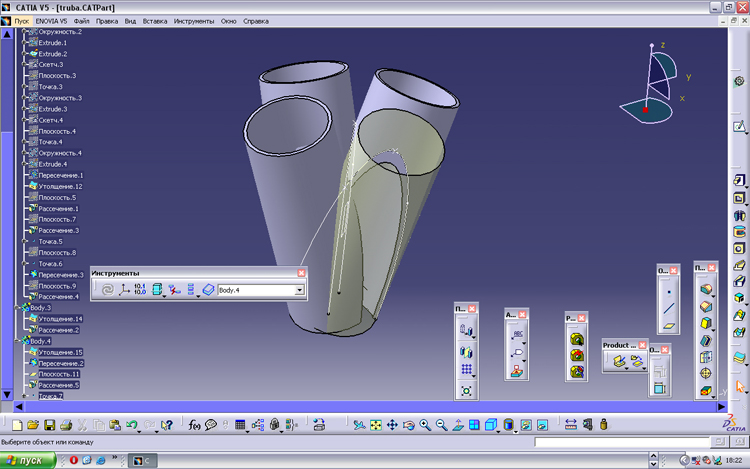Image resolution: width=750 pixels, height=469 pixels.
Task: Click the Line tool in floating toolbar
Action: pos(668,310)
